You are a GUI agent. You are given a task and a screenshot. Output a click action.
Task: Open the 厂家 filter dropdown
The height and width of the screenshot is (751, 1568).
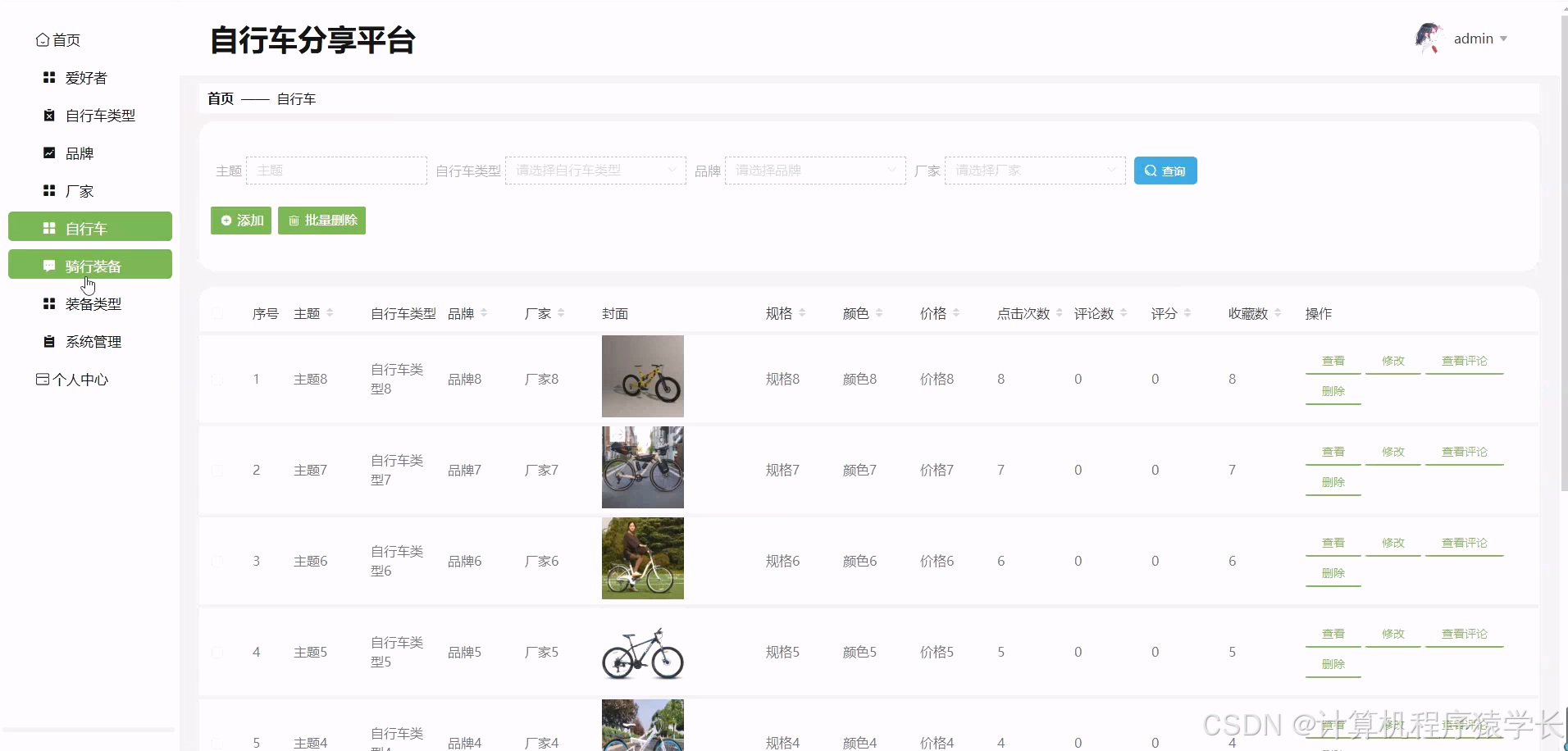pyautogui.click(x=1035, y=171)
